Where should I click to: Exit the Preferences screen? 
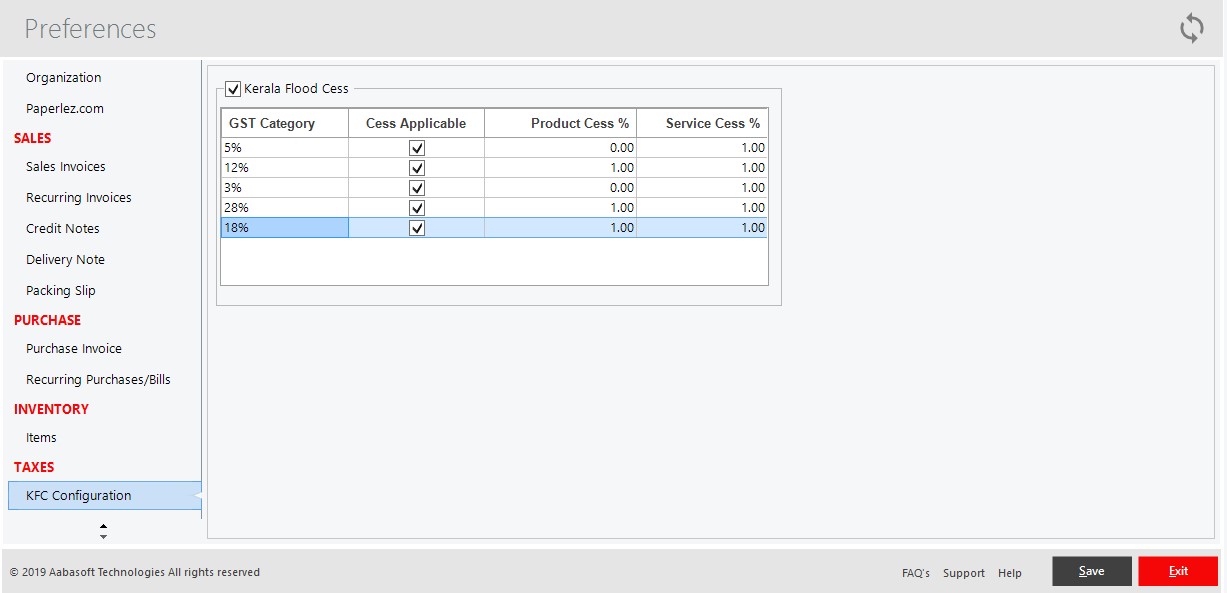(1178, 570)
